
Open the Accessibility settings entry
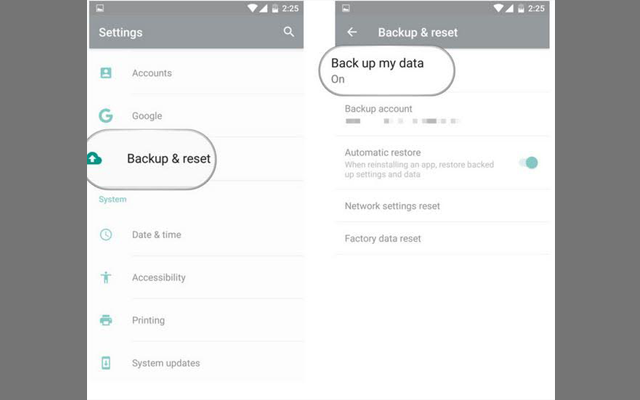159,277
